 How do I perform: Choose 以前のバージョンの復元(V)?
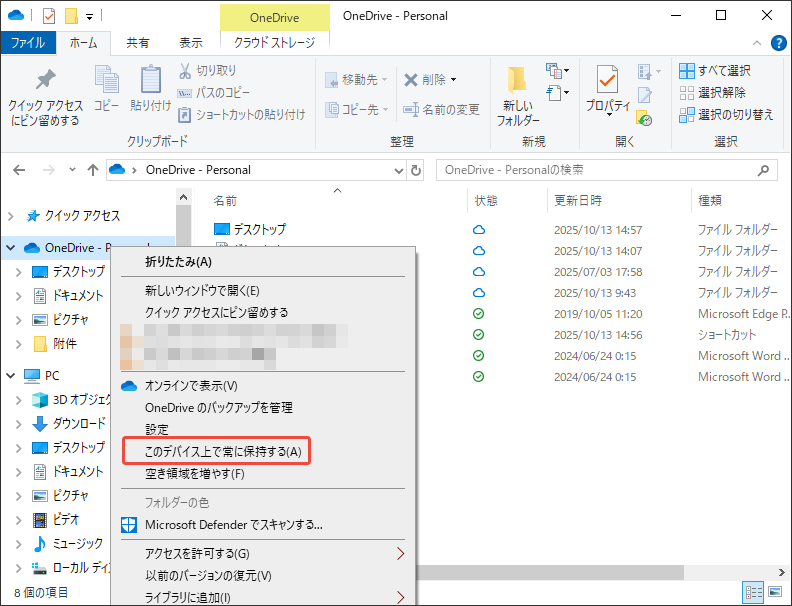(263, 576)
